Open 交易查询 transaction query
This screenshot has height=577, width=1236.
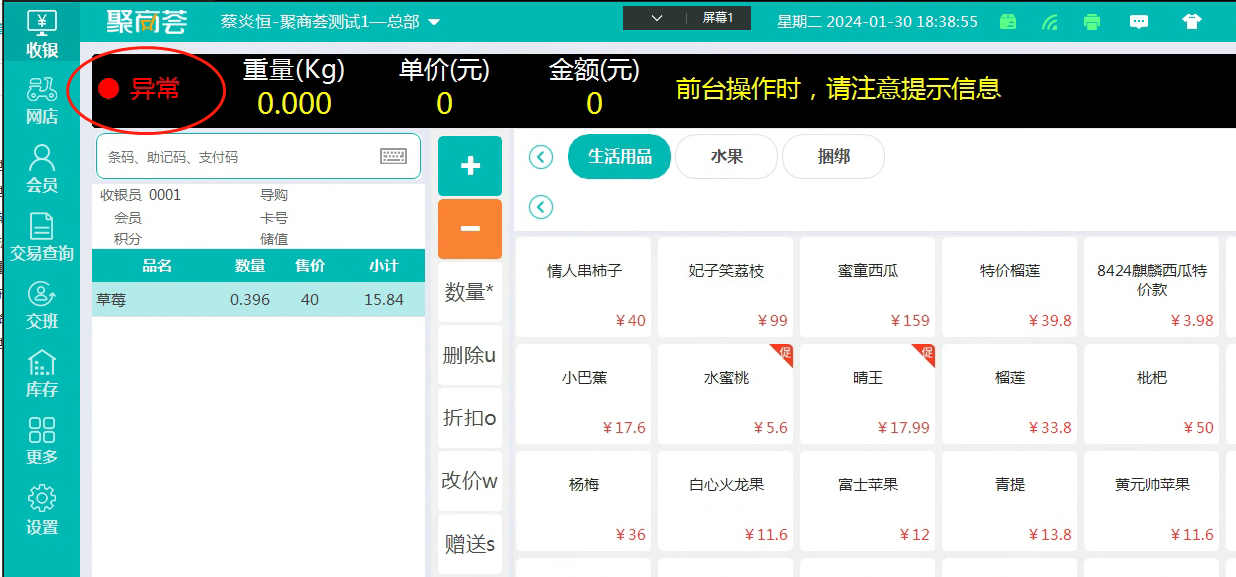(41, 237)
